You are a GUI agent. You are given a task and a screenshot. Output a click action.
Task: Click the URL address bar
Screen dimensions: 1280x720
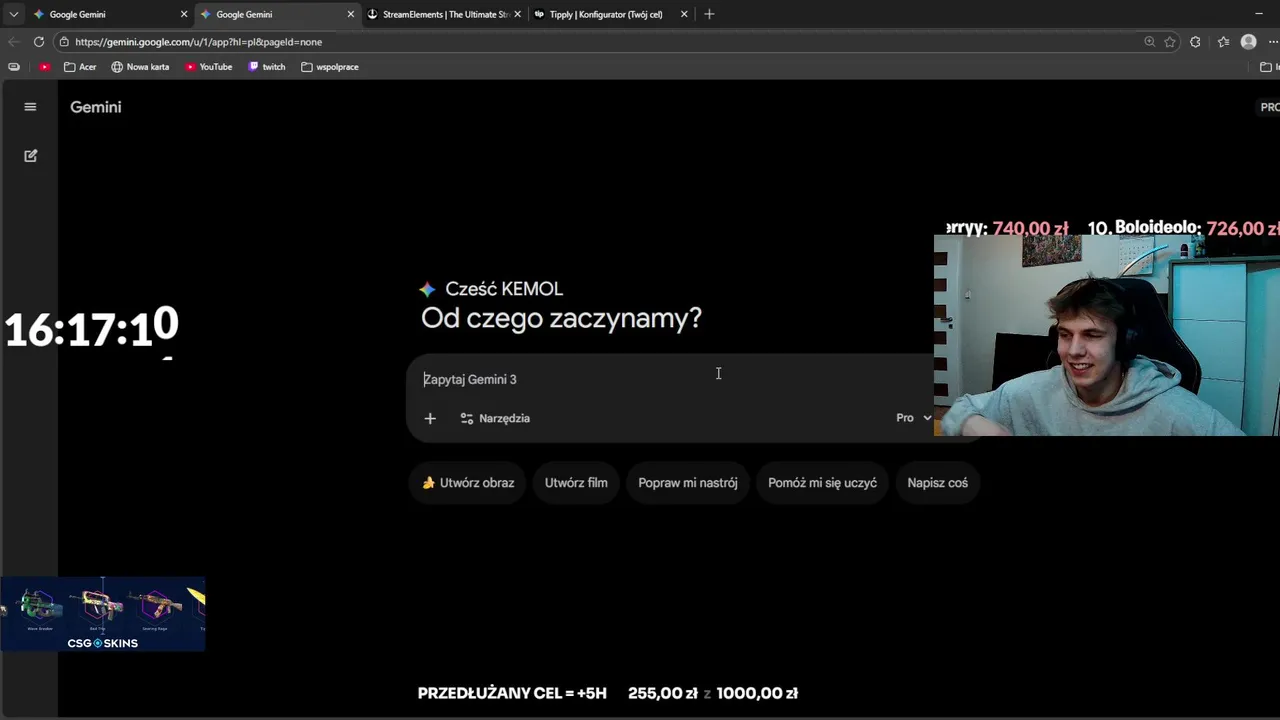(600, 42)
